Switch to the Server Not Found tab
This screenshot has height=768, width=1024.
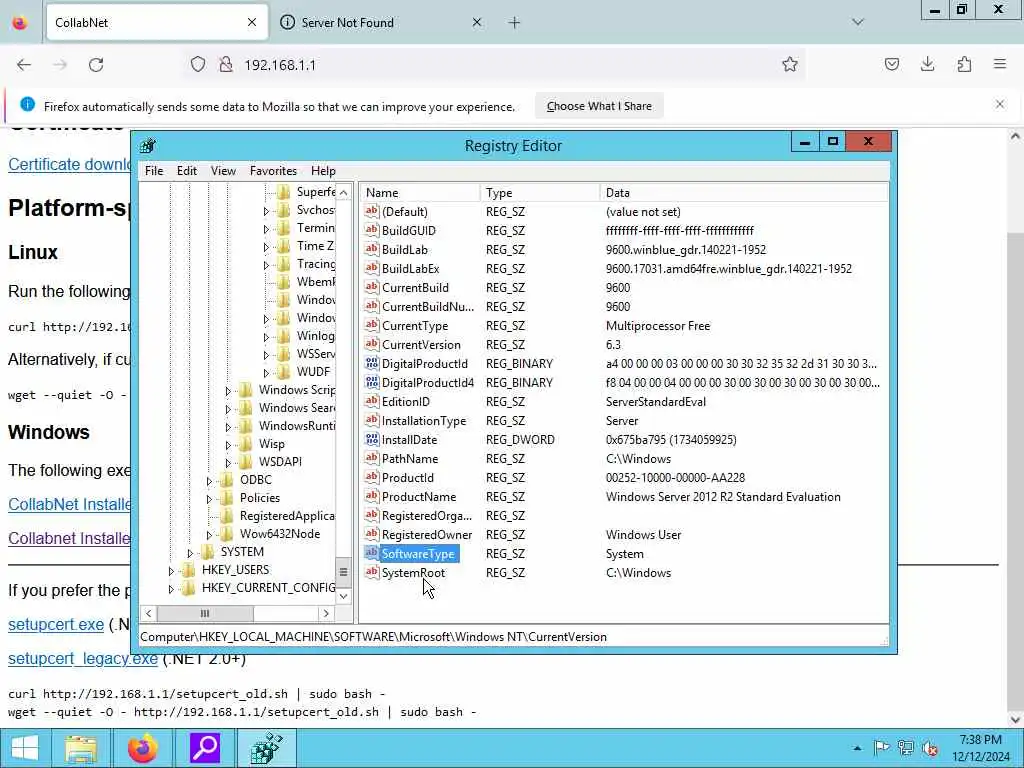(382, 23)
